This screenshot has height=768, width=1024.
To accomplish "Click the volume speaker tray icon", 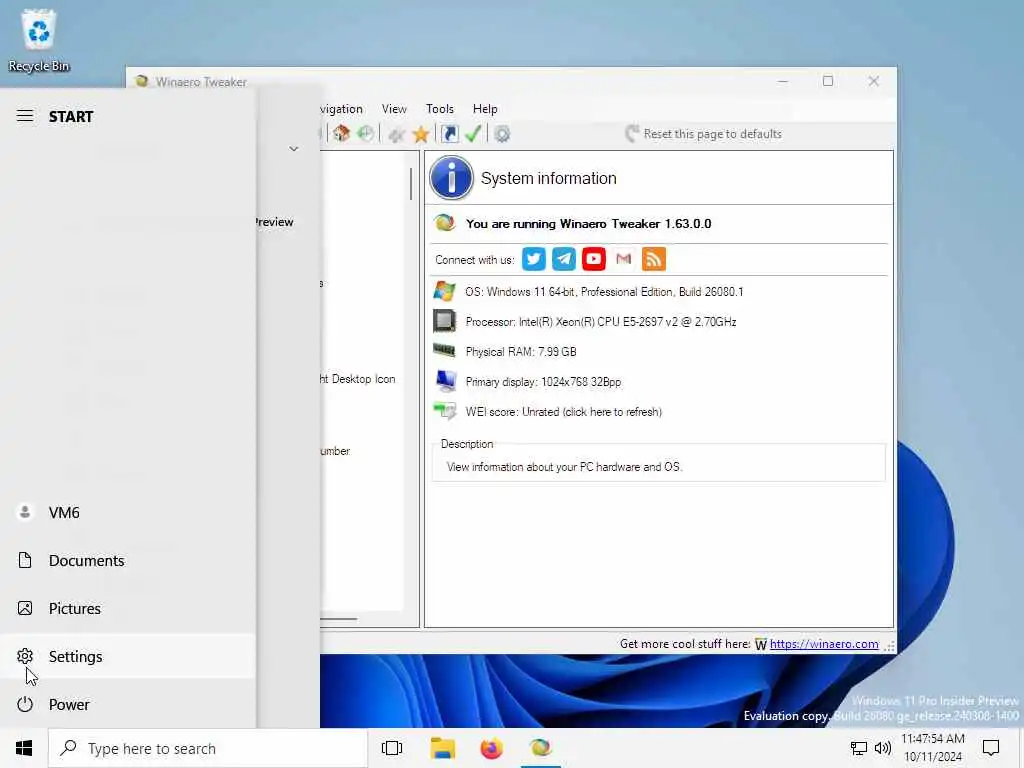I will click(x=883, y=748).
